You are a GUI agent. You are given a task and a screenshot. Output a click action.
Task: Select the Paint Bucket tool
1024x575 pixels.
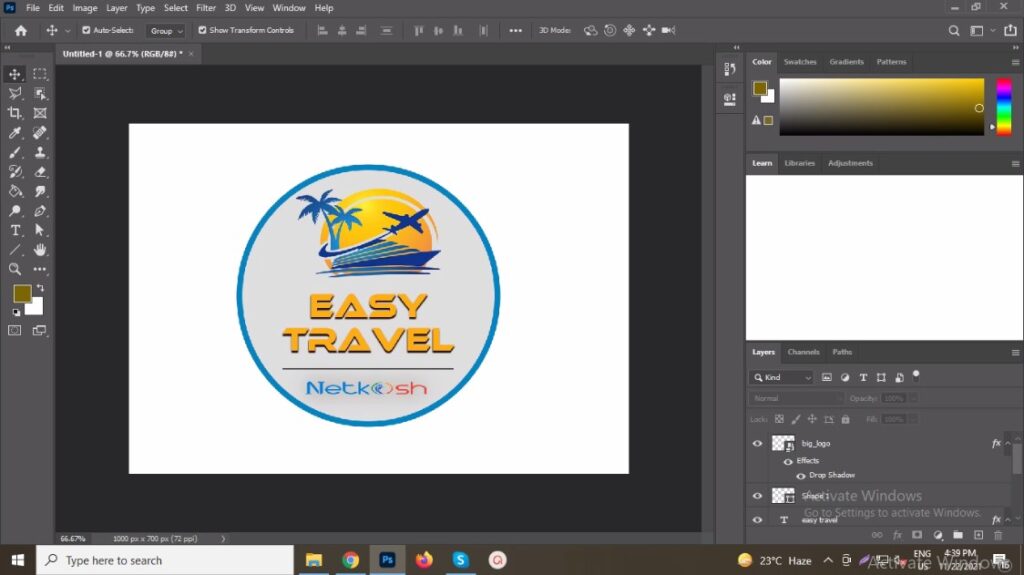pos(14,191)
